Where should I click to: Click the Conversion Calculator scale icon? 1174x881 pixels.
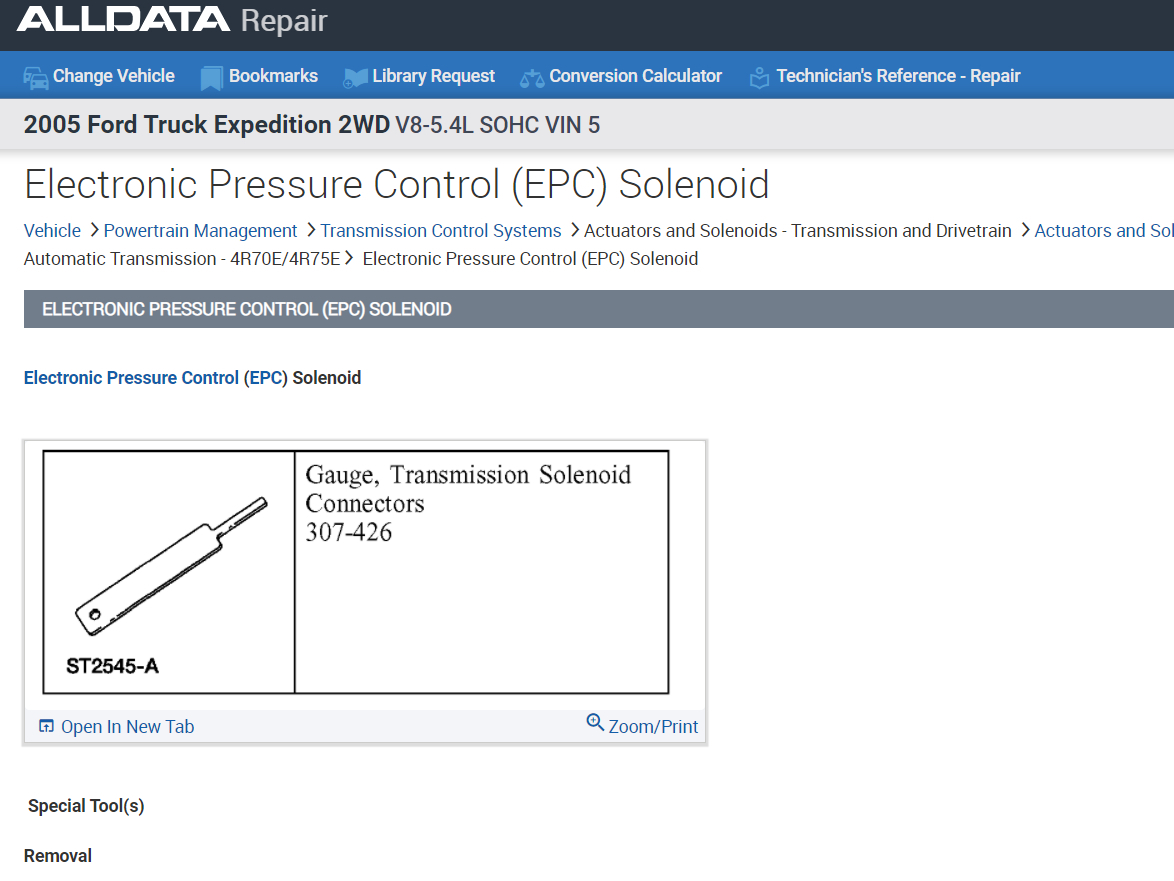coord(532,77)
